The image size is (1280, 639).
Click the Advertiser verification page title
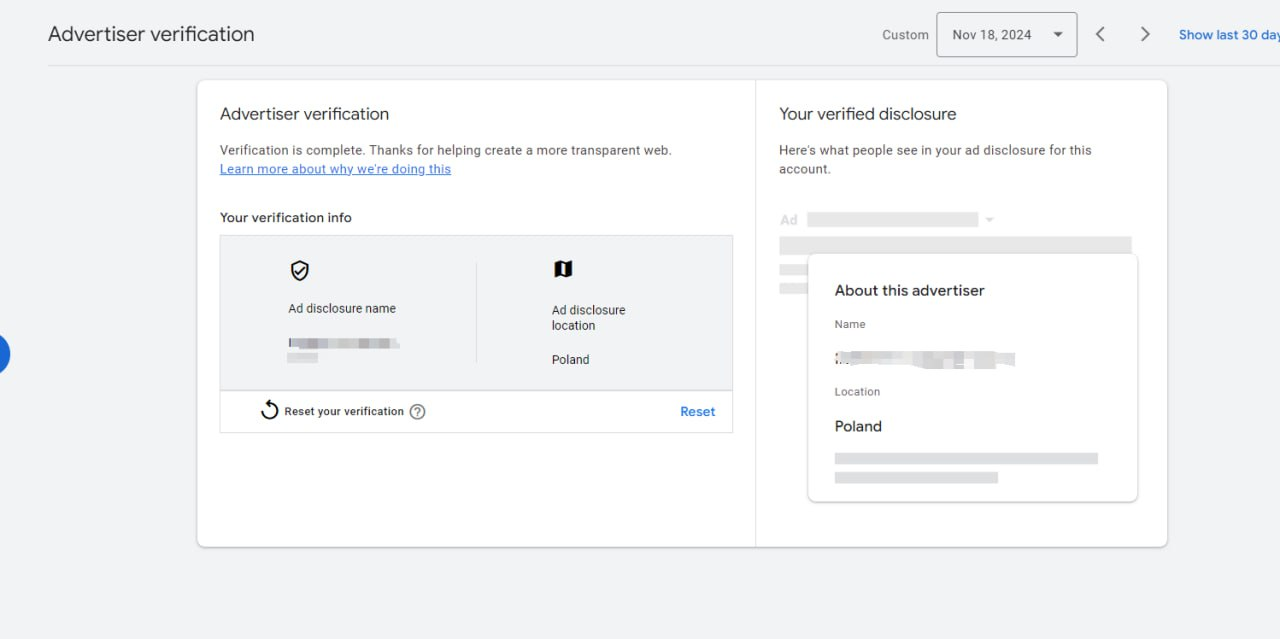pos(151,34)
